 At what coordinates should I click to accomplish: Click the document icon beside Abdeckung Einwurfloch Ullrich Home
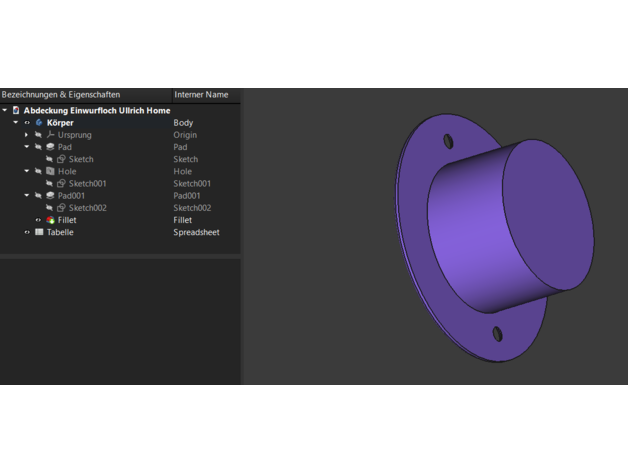coord(16,110)
